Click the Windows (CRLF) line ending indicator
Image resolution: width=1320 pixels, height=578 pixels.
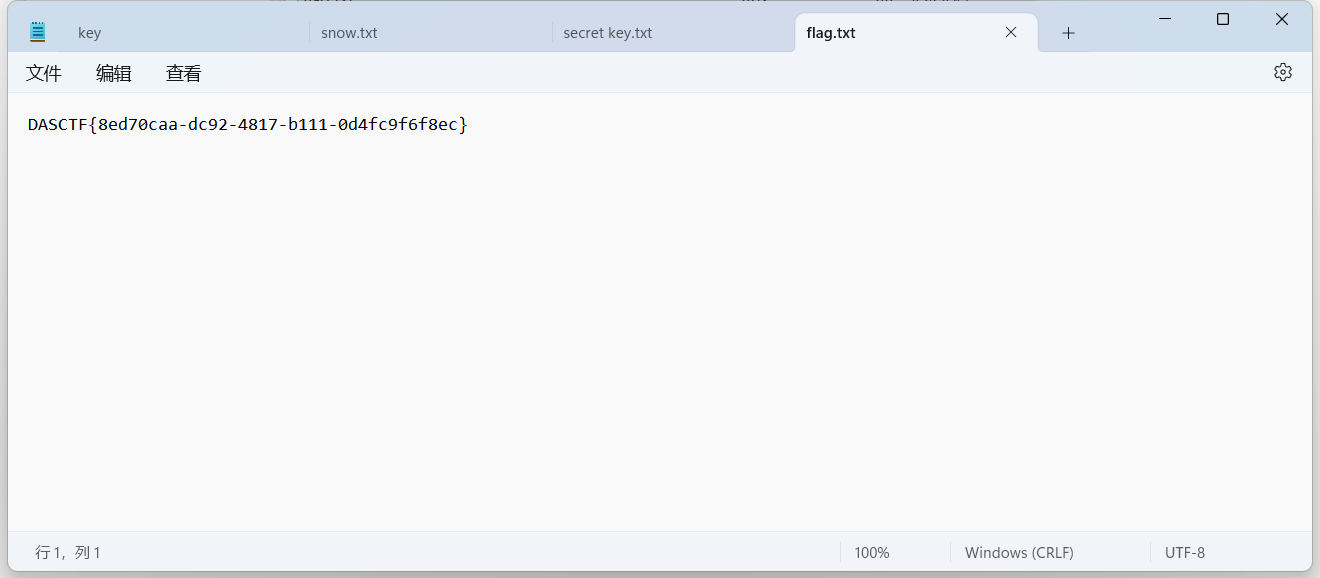[1019, 552]
